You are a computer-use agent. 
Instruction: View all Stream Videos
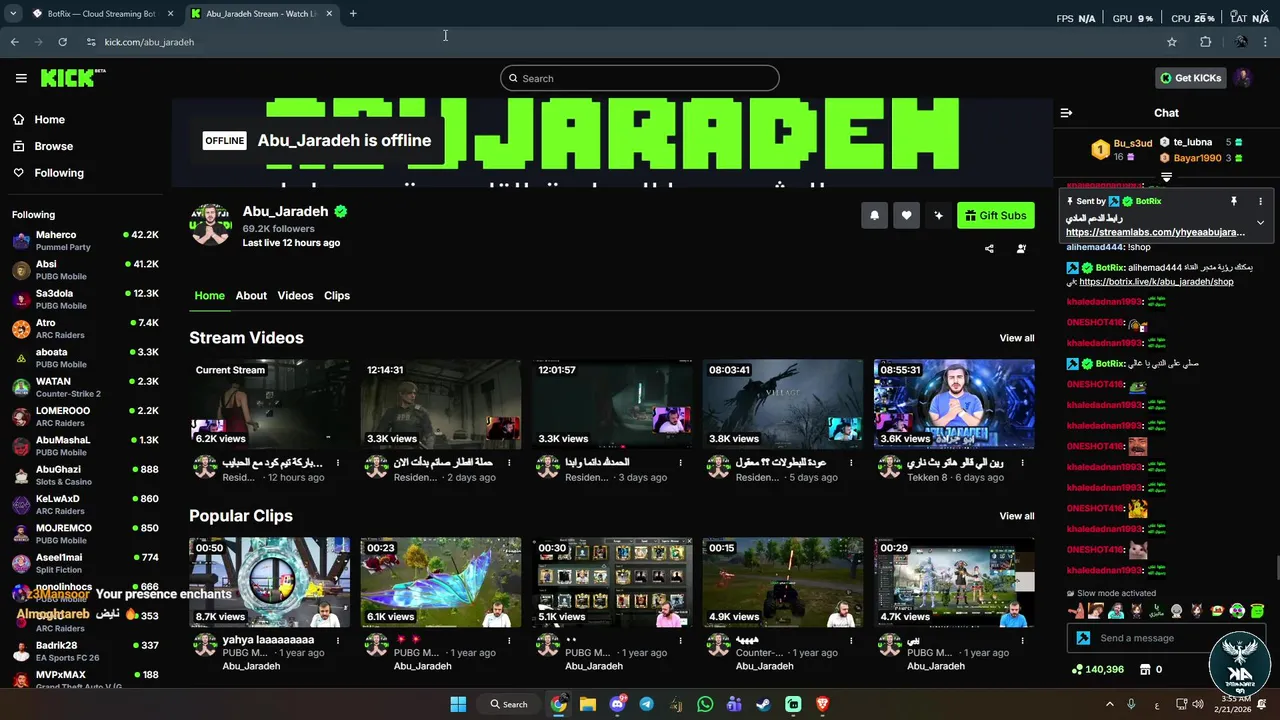1017,338
